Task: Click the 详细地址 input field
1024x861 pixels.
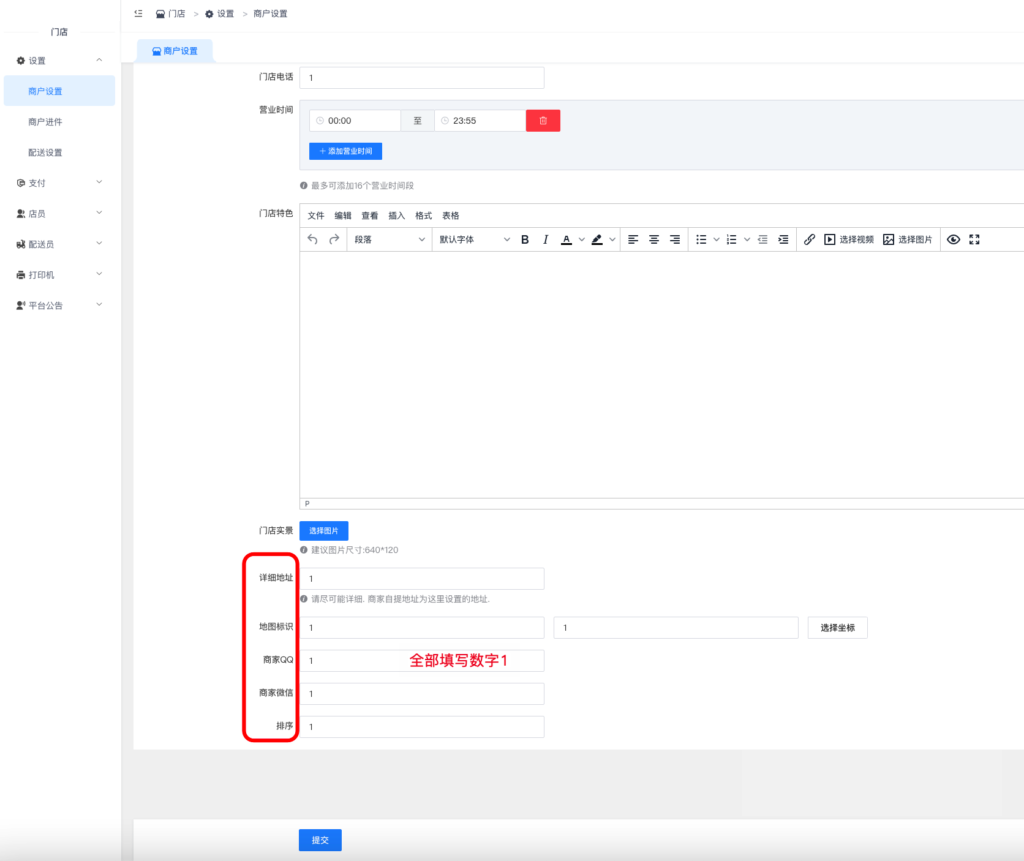Action: [x=422, y=579]
